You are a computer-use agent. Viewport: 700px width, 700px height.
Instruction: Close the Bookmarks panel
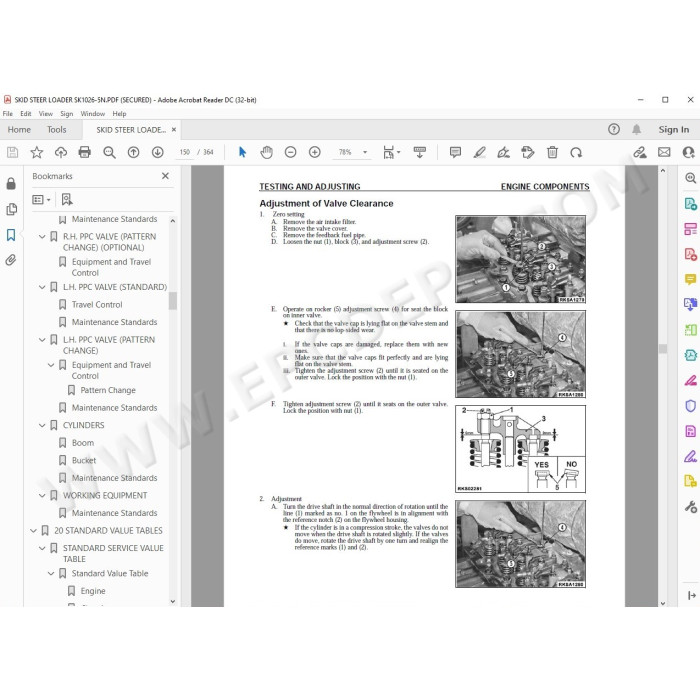click(165, 176)
